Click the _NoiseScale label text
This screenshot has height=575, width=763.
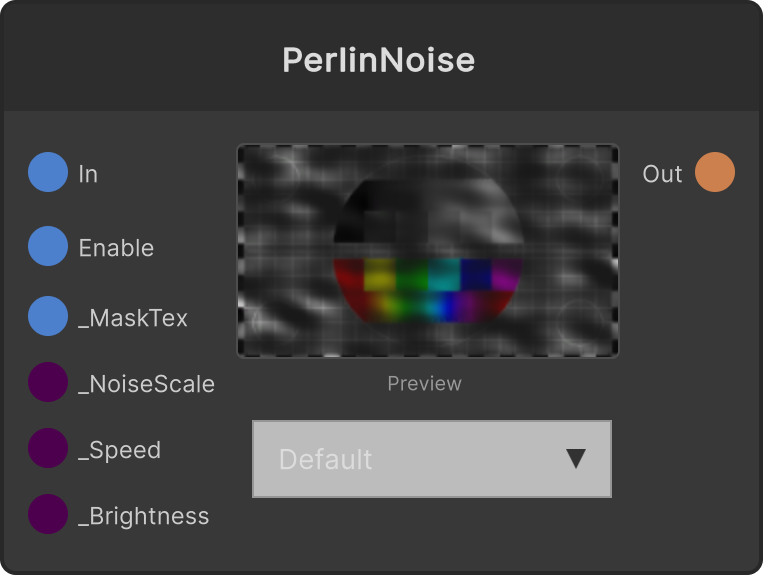[146, 384]
